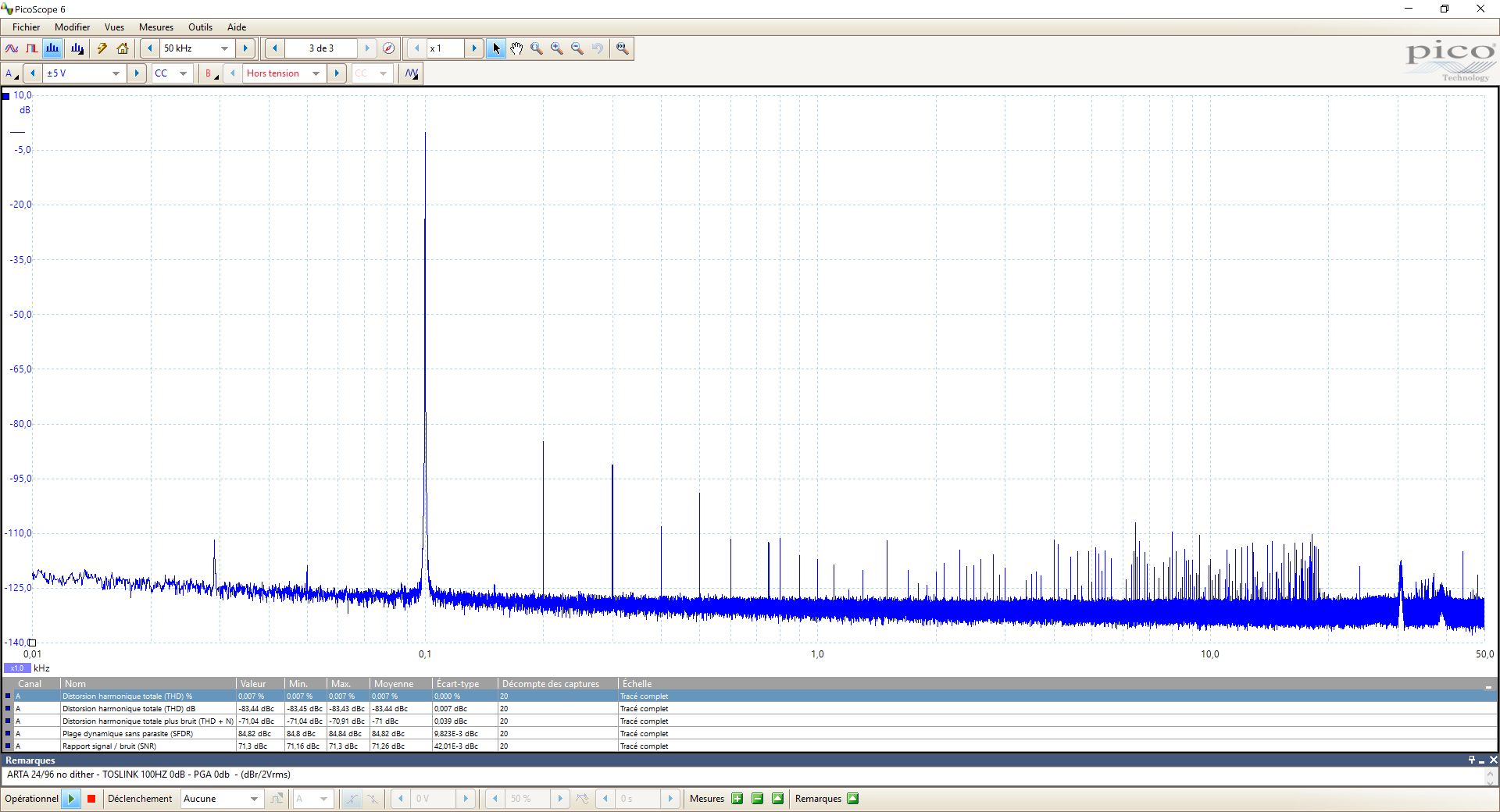The image size is (1500, 812).
Task: Increase channel B range with right arrow
Action: 337,73
